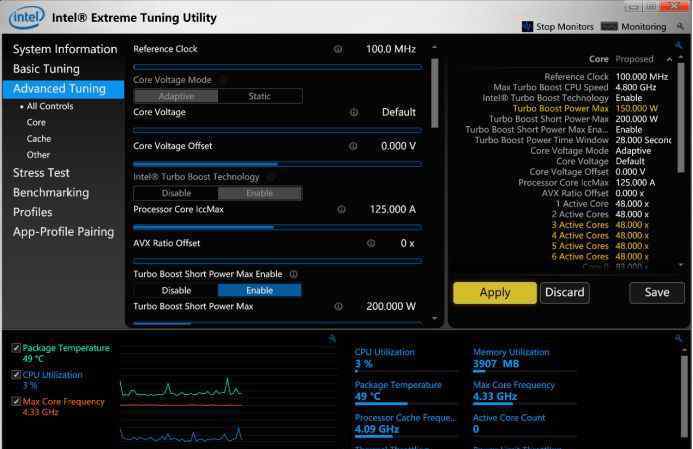Image resolution: width=693 pixels, height=449 pixels.
Task: Click proposed settings vertical scrollbar thumb
Action: [681, 117]
